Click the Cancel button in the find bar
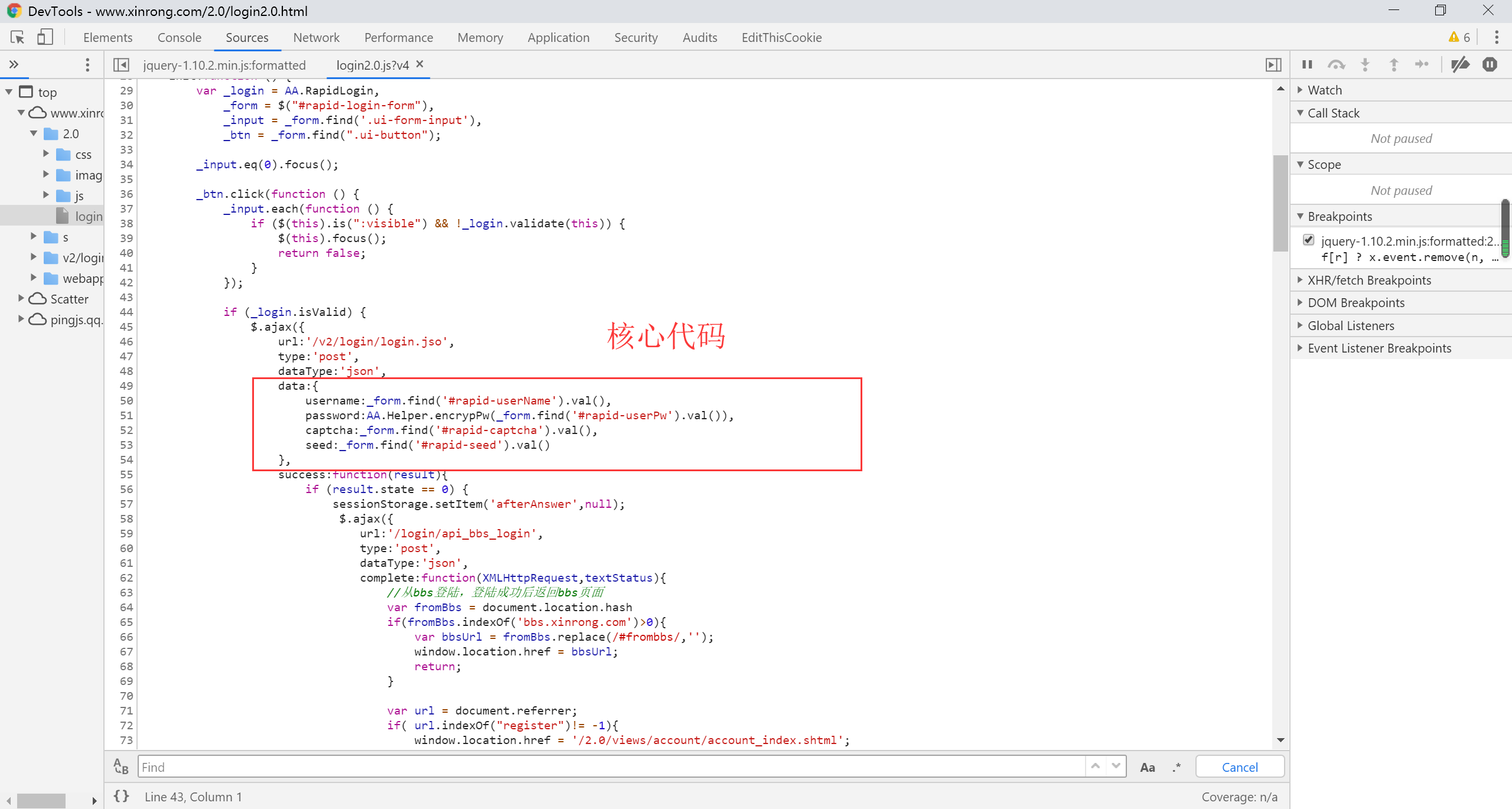1512x809 pixels. coord(1239,767)
